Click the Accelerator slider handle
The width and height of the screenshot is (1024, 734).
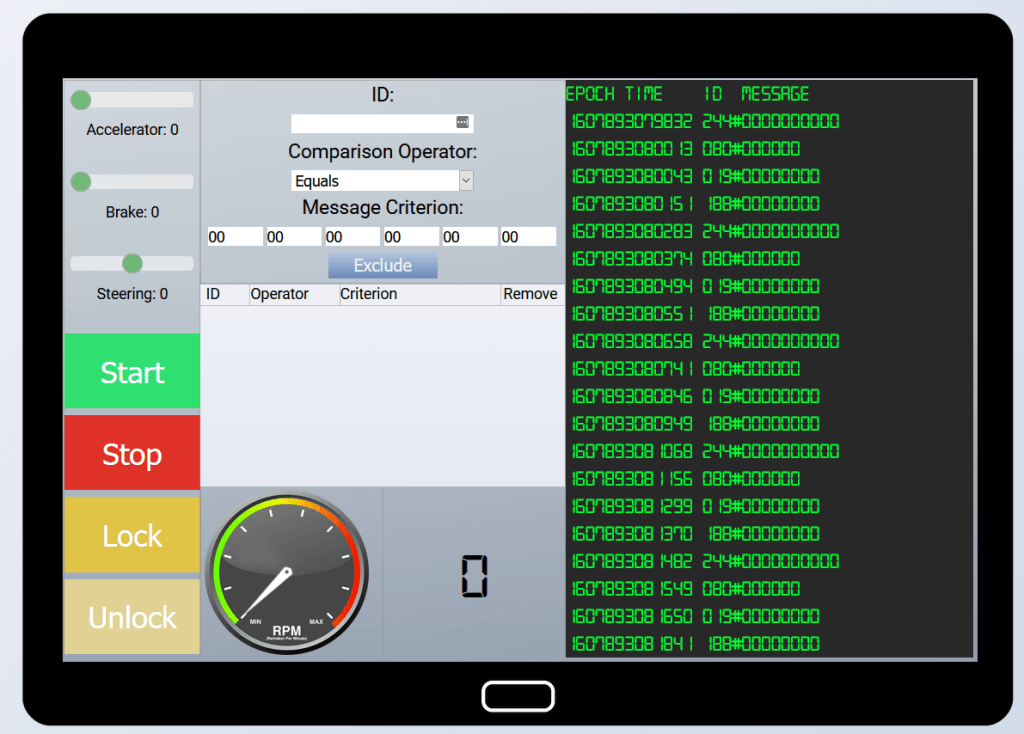[81, 100]
